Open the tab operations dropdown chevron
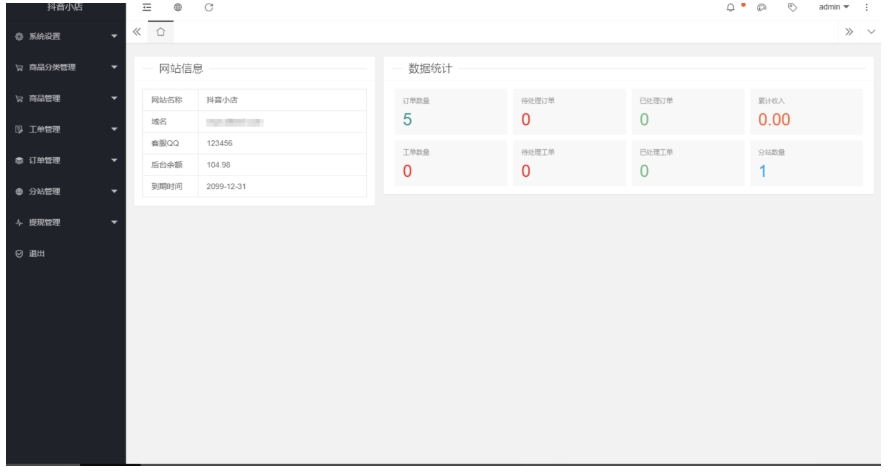 pos(870,31)
